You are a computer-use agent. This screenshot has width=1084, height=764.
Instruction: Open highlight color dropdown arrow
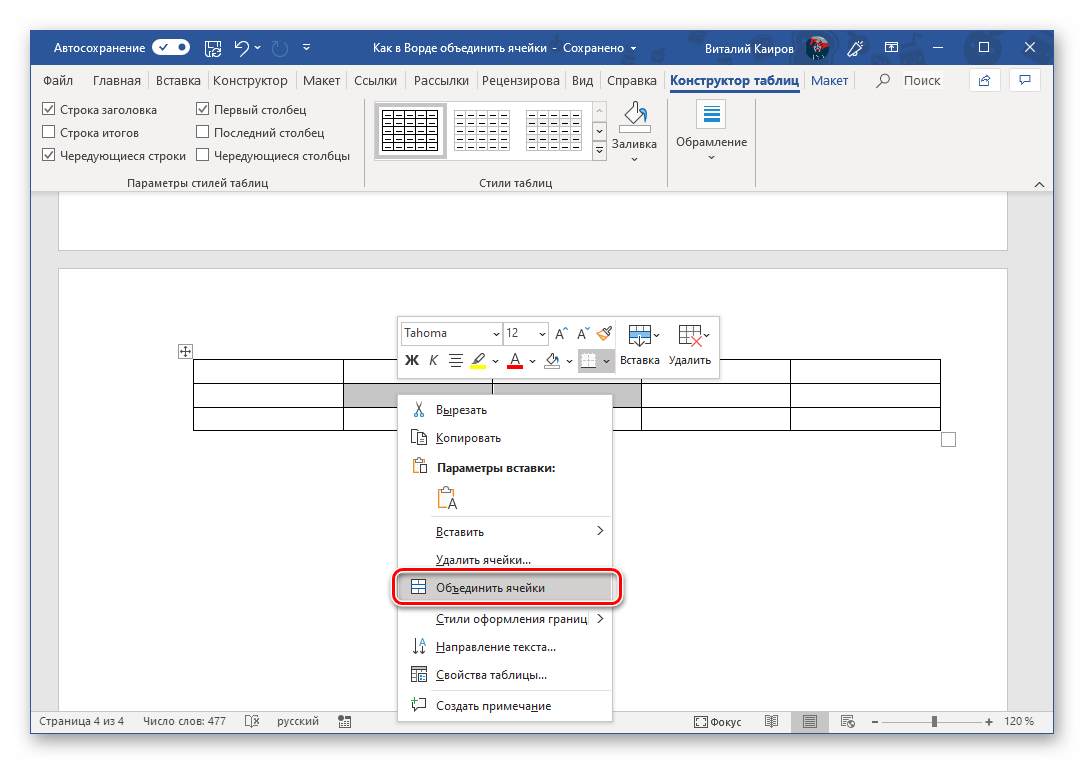(495, 361)
